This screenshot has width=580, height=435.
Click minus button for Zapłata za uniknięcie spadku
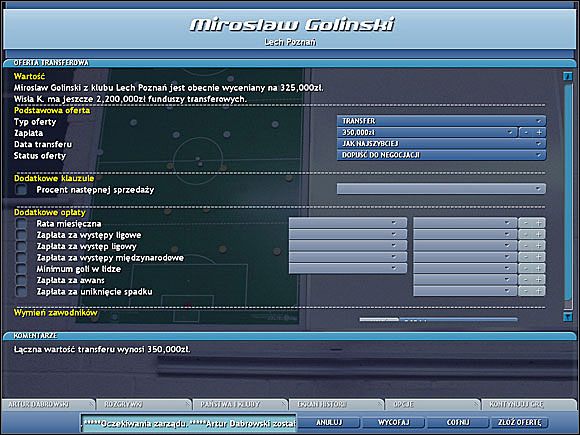(x=526, y=291)
